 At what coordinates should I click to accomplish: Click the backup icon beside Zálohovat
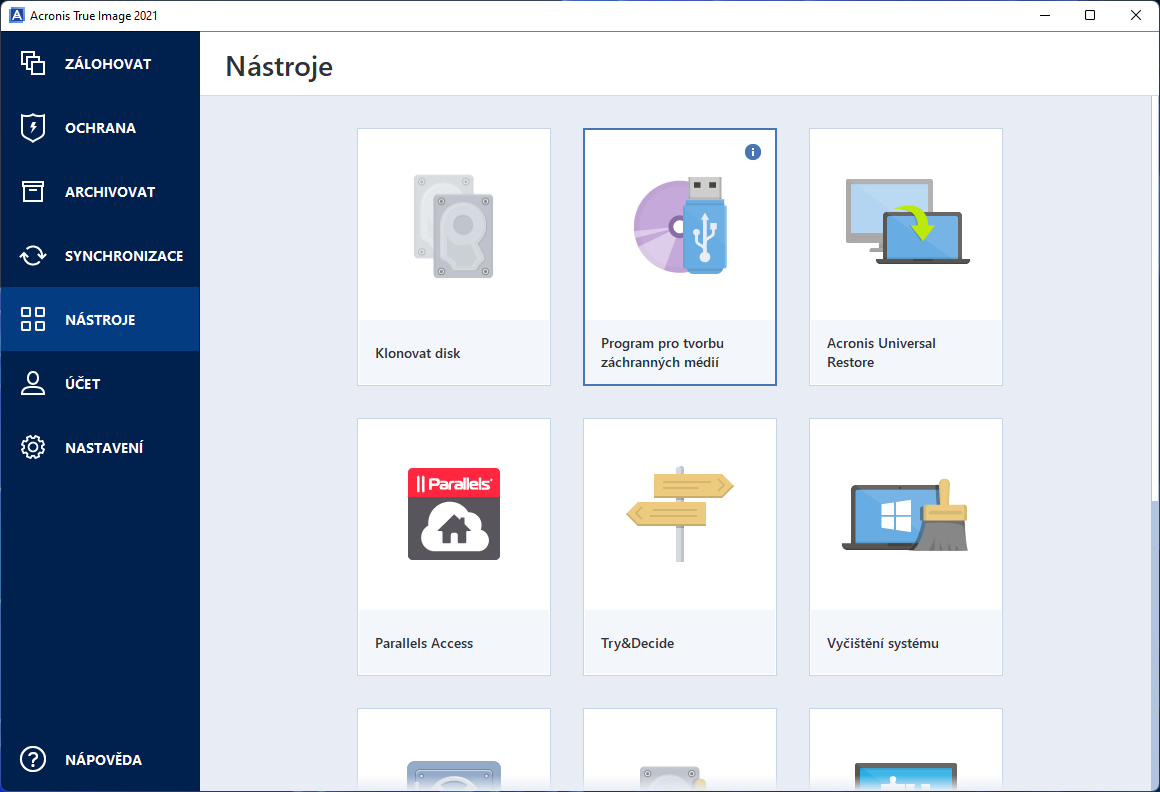[33, 64]
